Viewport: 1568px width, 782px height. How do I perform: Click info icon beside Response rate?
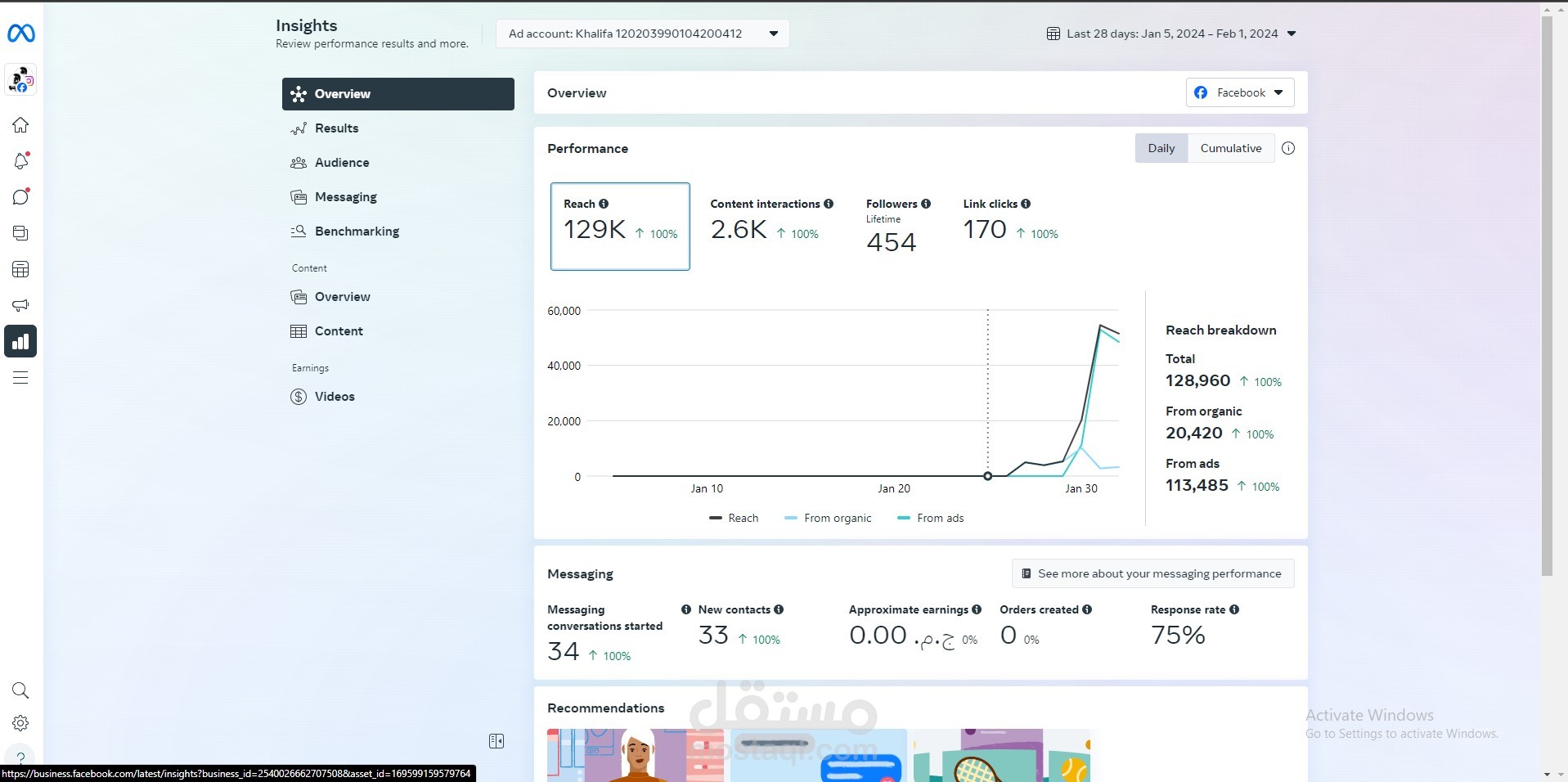pos(1234,609)
